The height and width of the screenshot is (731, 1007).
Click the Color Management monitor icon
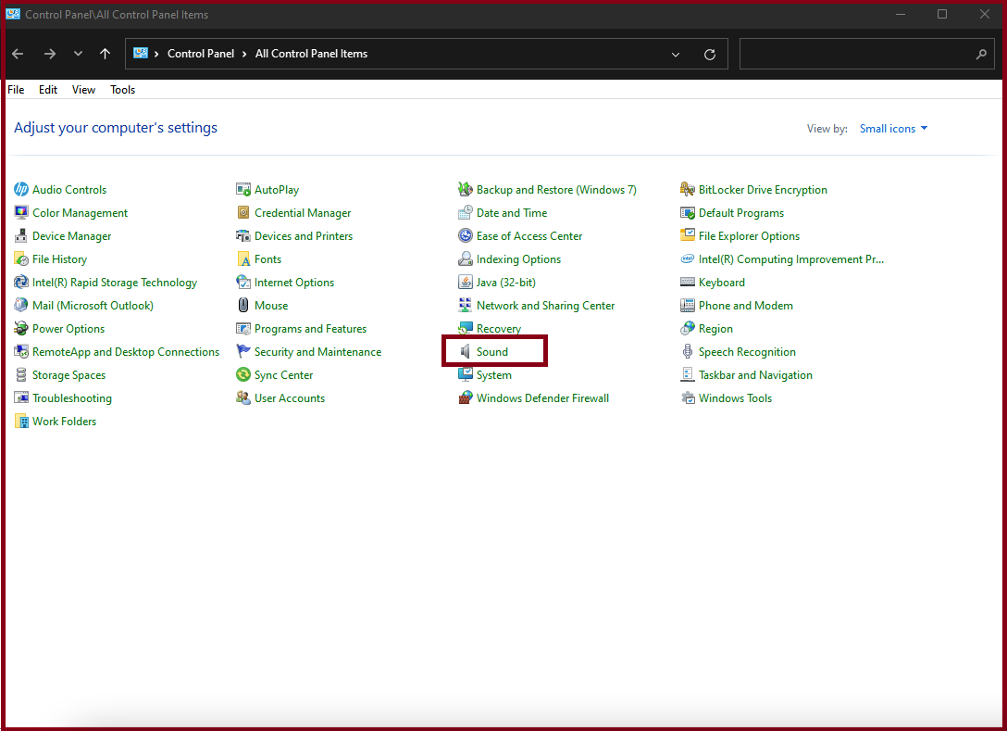point(21,213)
